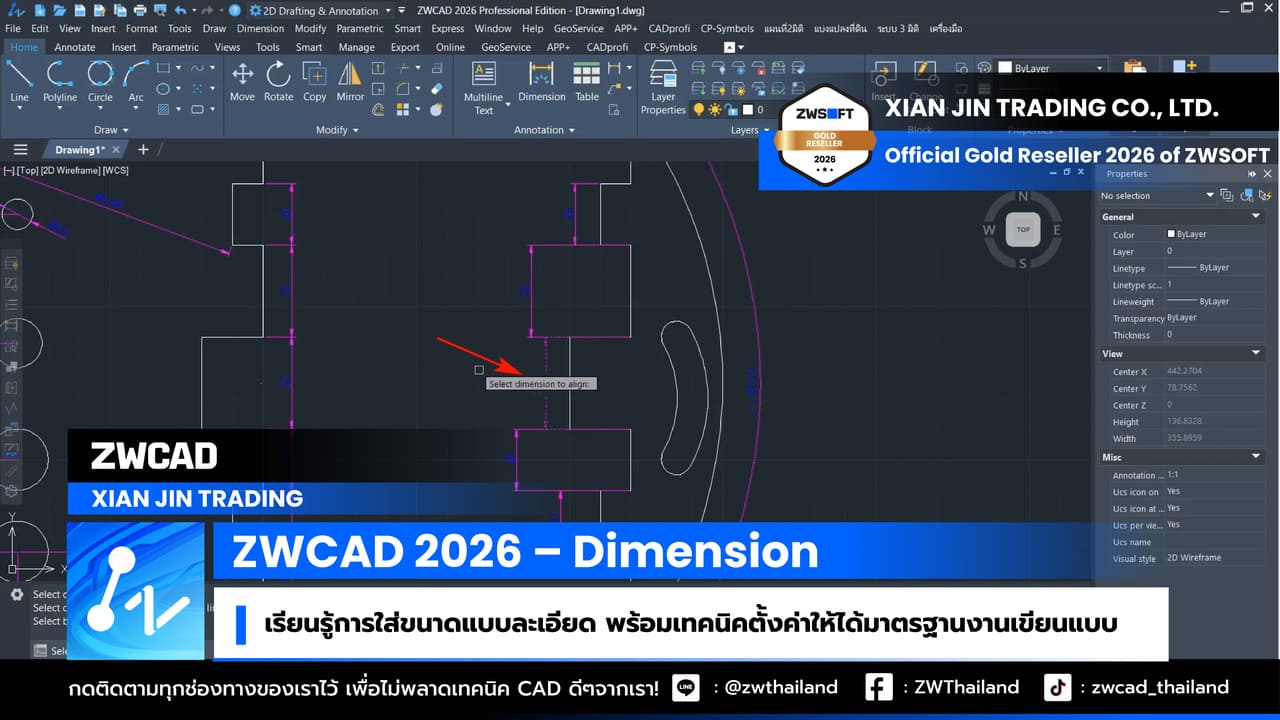Select the Drawing1* document tab
The image size is (1280, 720).
pos(86,150)
